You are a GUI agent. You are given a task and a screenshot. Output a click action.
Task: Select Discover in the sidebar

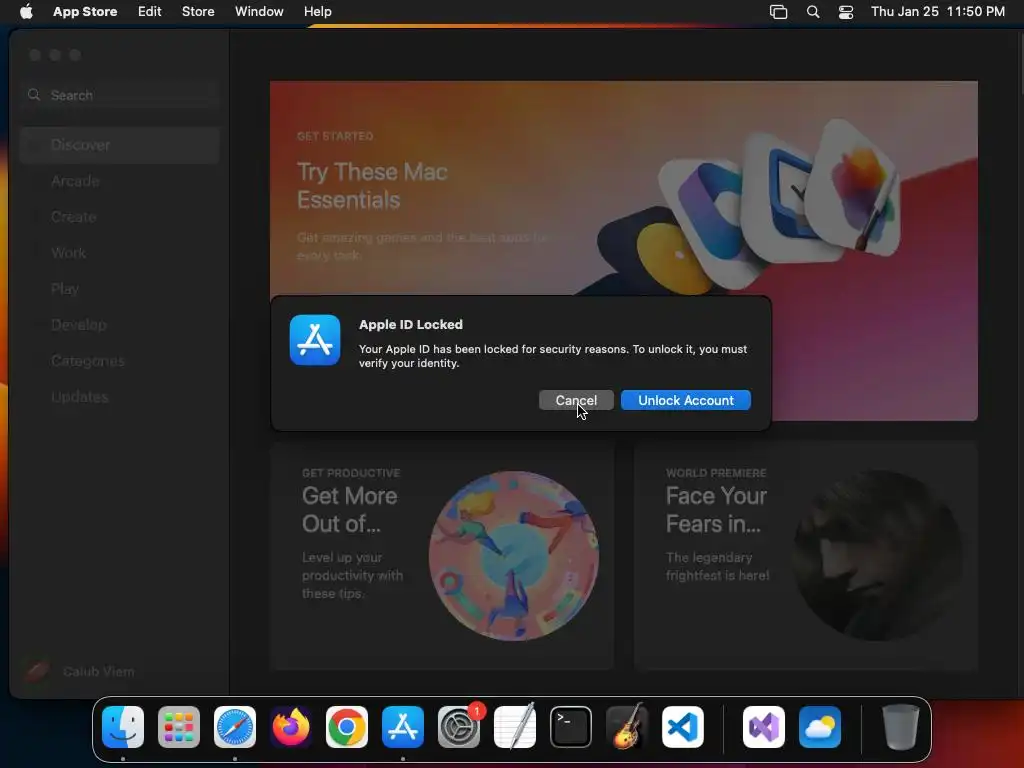coord(120,145)
